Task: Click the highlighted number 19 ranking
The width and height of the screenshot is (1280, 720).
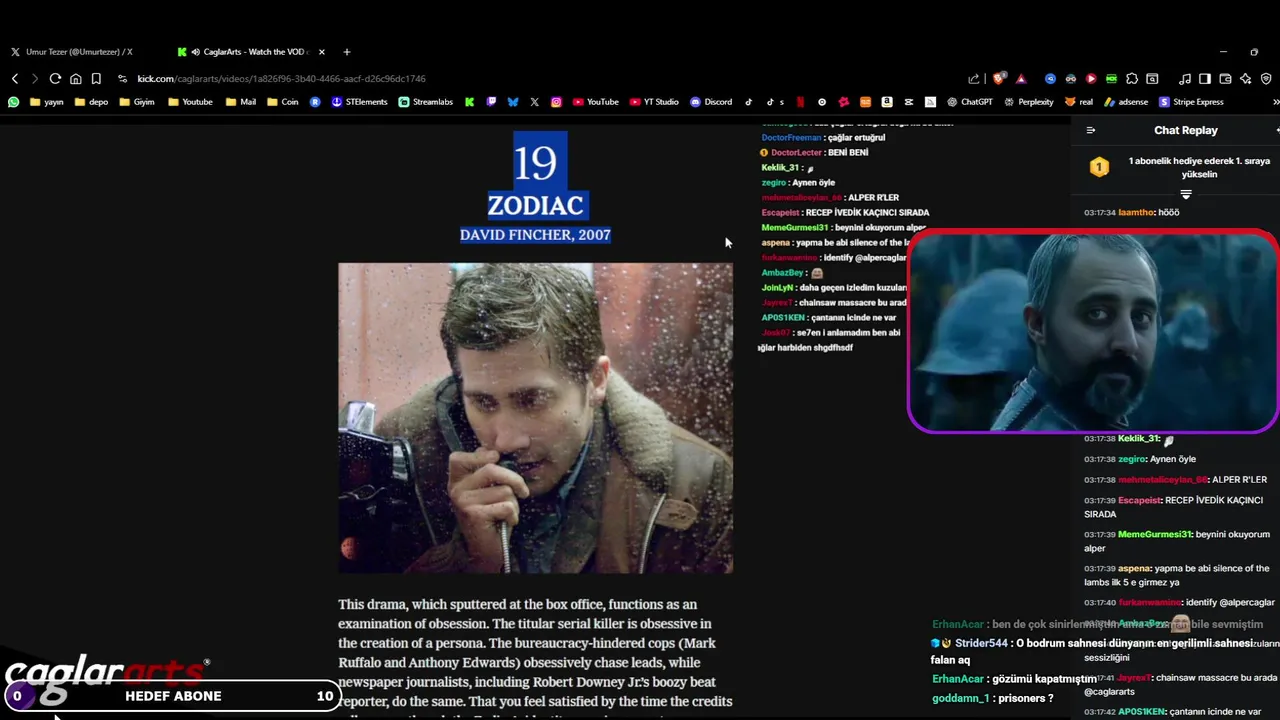Action: pos(535,163)
